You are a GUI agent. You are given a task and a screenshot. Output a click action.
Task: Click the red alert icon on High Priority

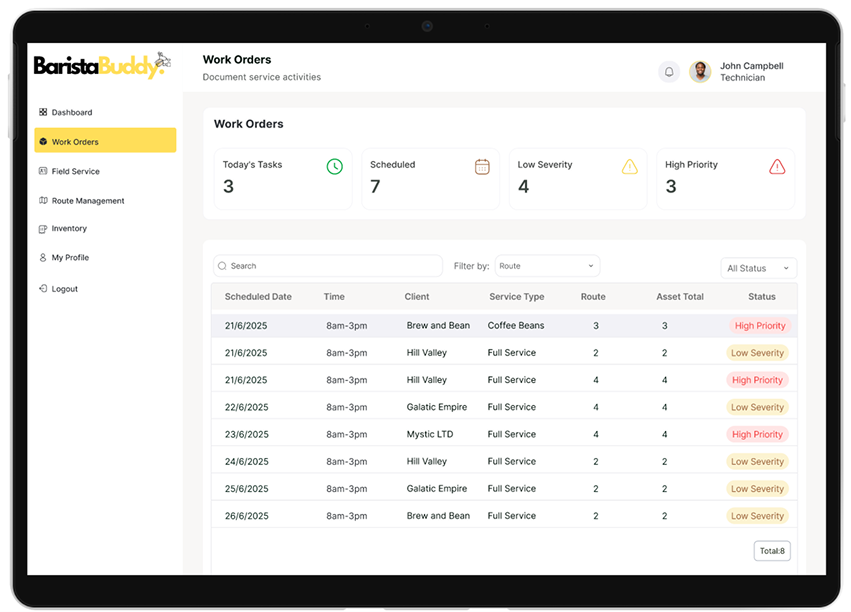coord(777,166)
